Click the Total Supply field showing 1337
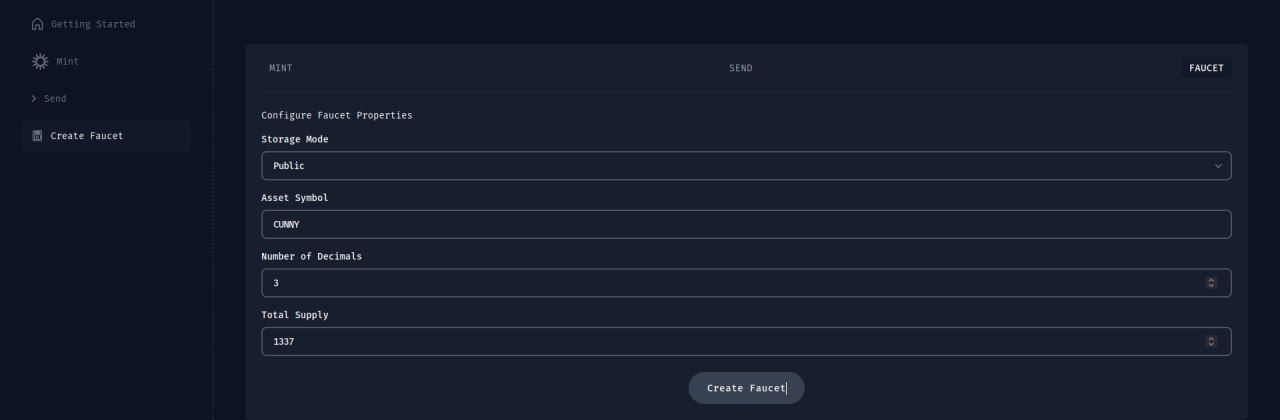Screen dimensions: 1280x420 tap(746, 342)
